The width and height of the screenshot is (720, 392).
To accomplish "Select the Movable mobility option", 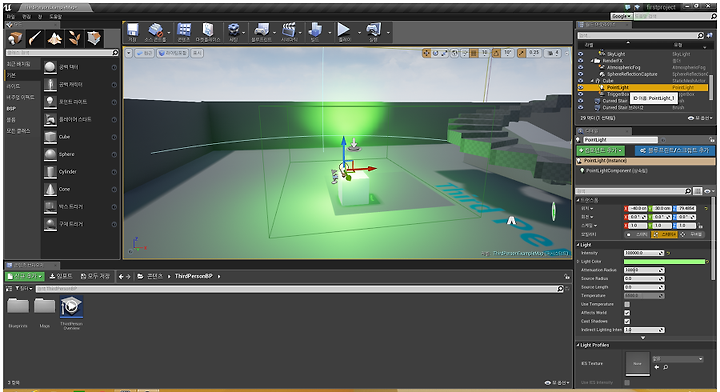I will coord(693,234).
